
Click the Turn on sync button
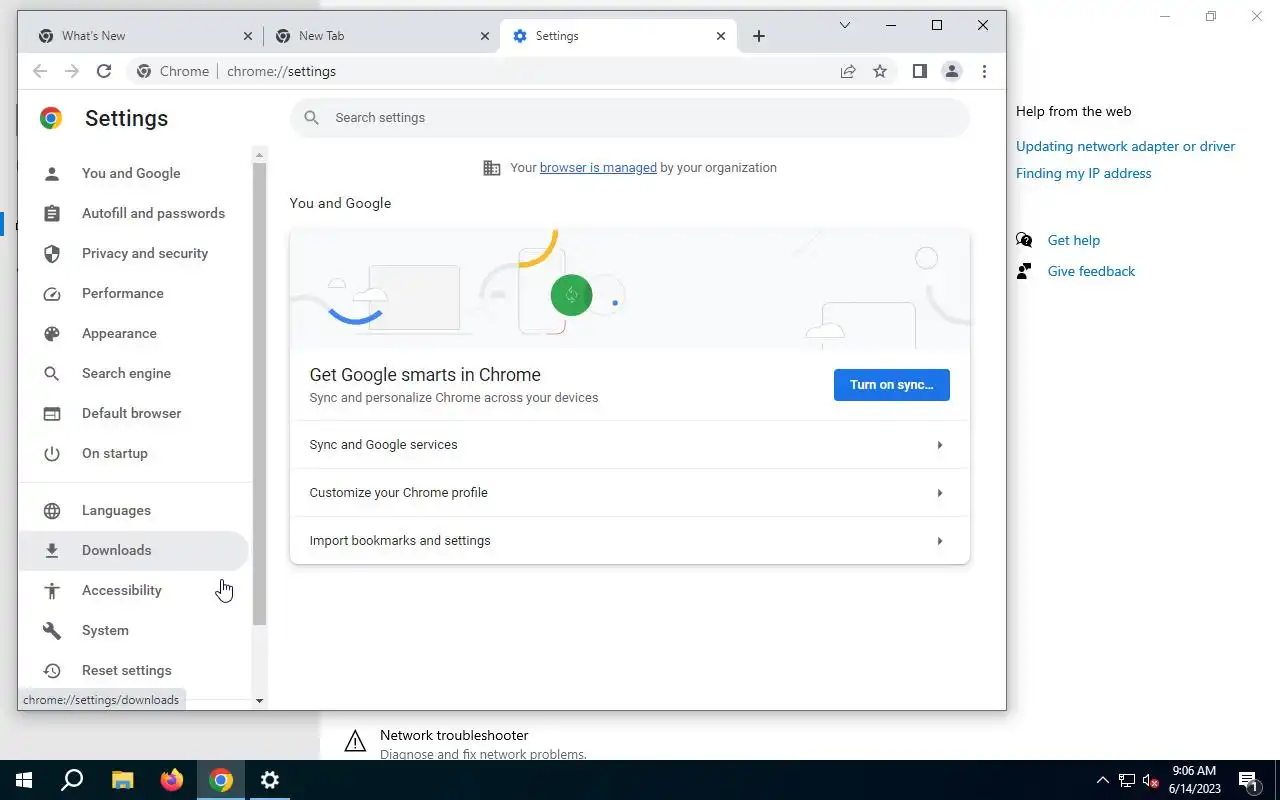pos(892,385)
